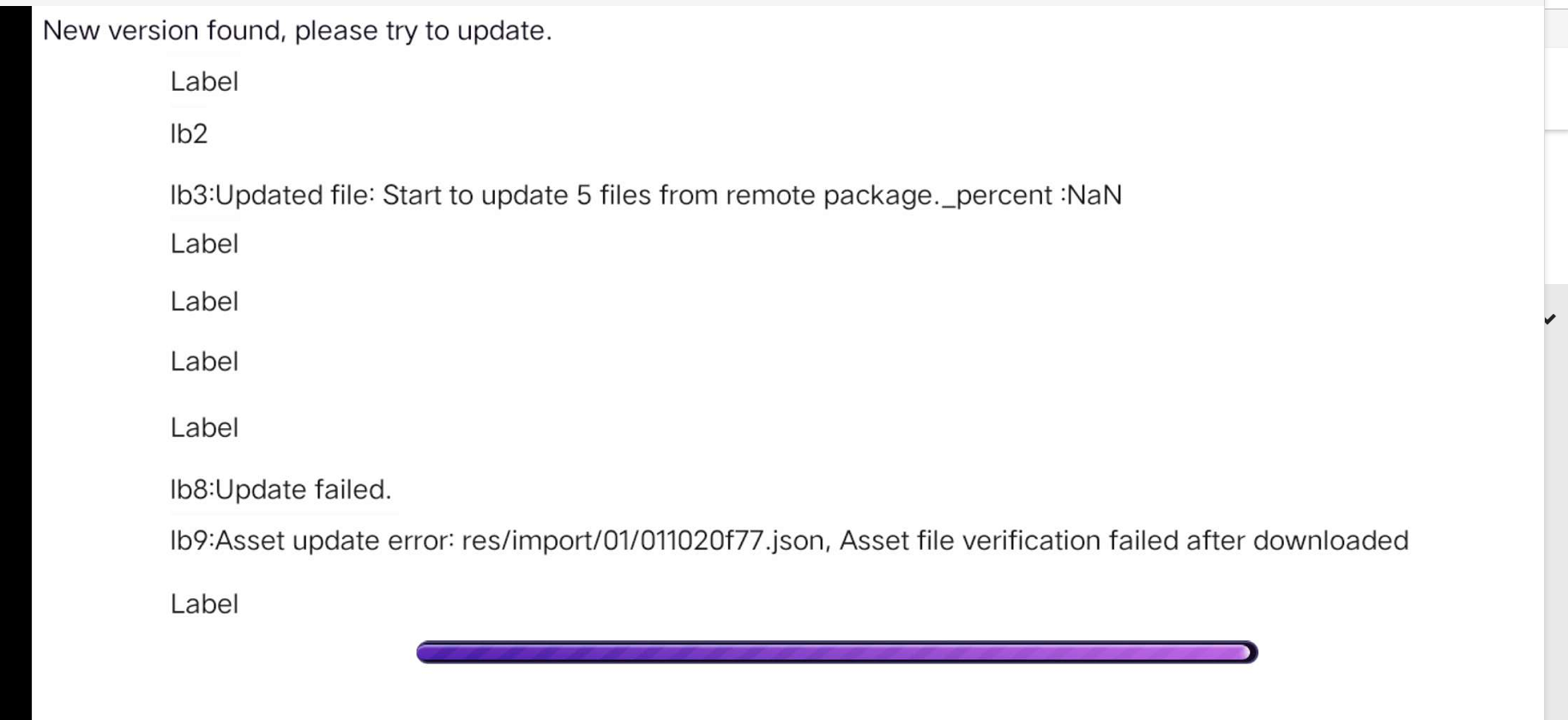
Task: Click the Label directly below lb3 line
Action: click(204, 244)
